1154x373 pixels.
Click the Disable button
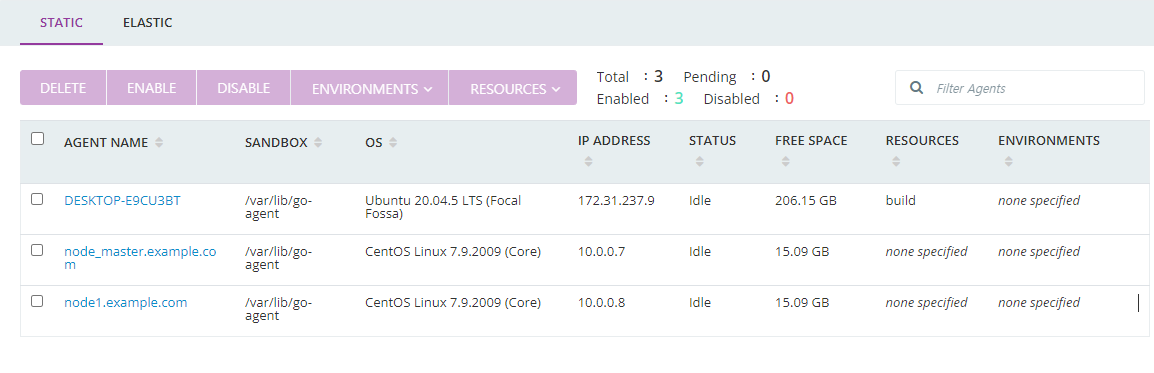(x=244, y=88)
